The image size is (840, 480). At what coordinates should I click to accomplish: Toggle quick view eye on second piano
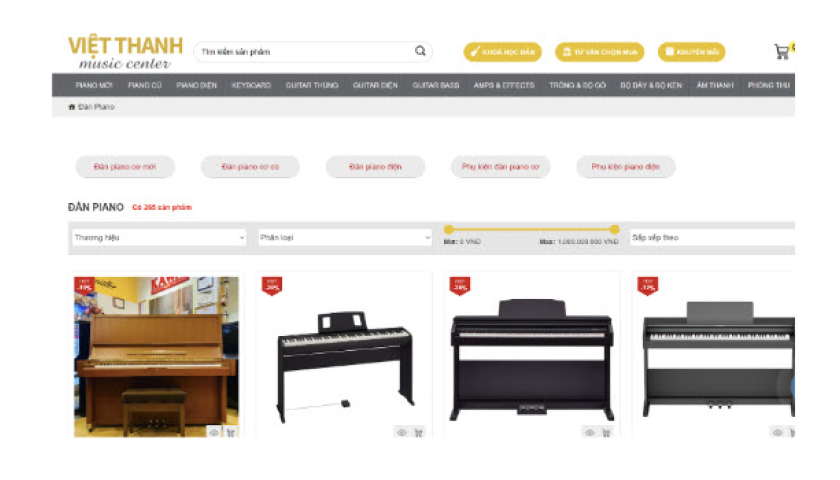[x=402, y=432]
